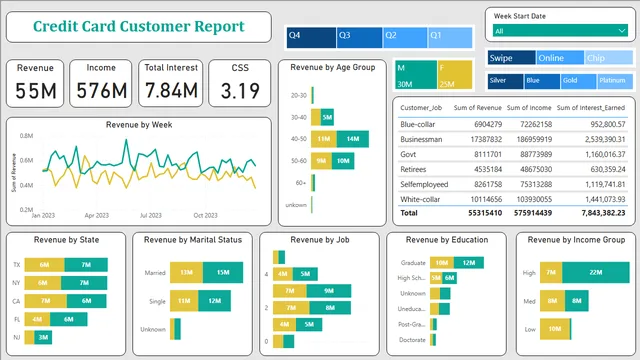Click the Credit Card Customer Report title
Viewport: 640px width, 360px height.
click(x=139, y=27)
